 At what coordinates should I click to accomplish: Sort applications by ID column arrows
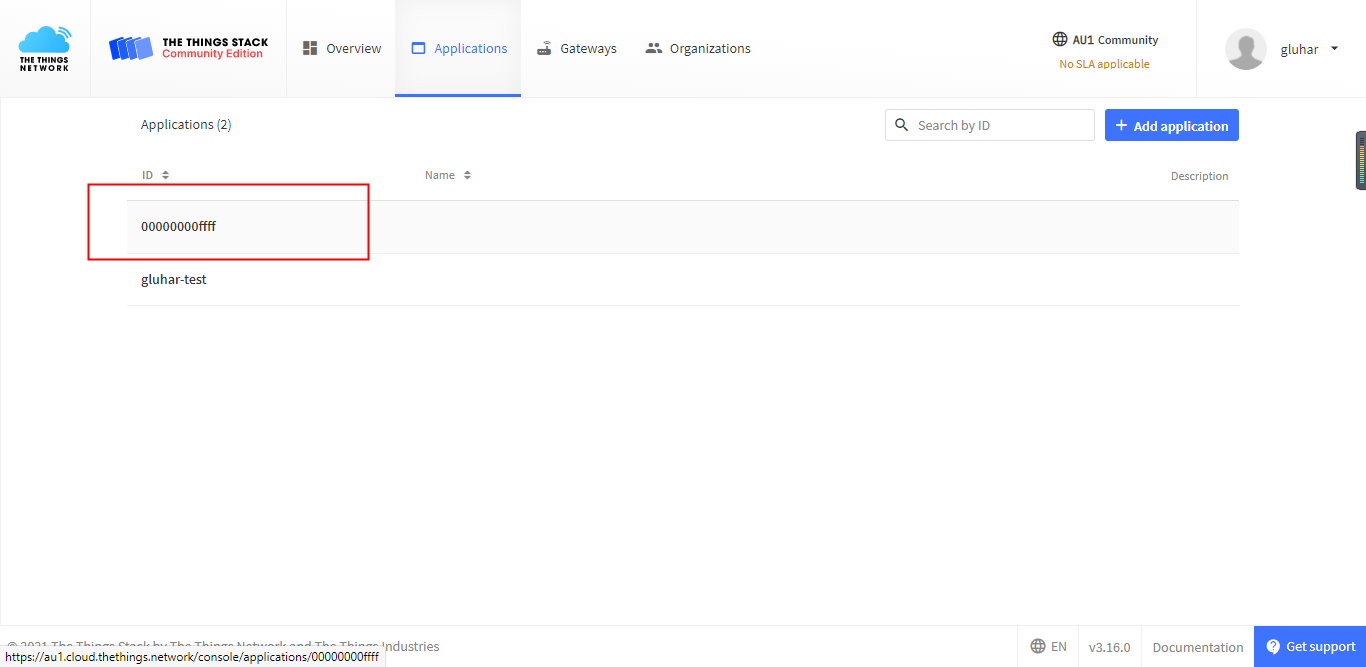point(166,175)
